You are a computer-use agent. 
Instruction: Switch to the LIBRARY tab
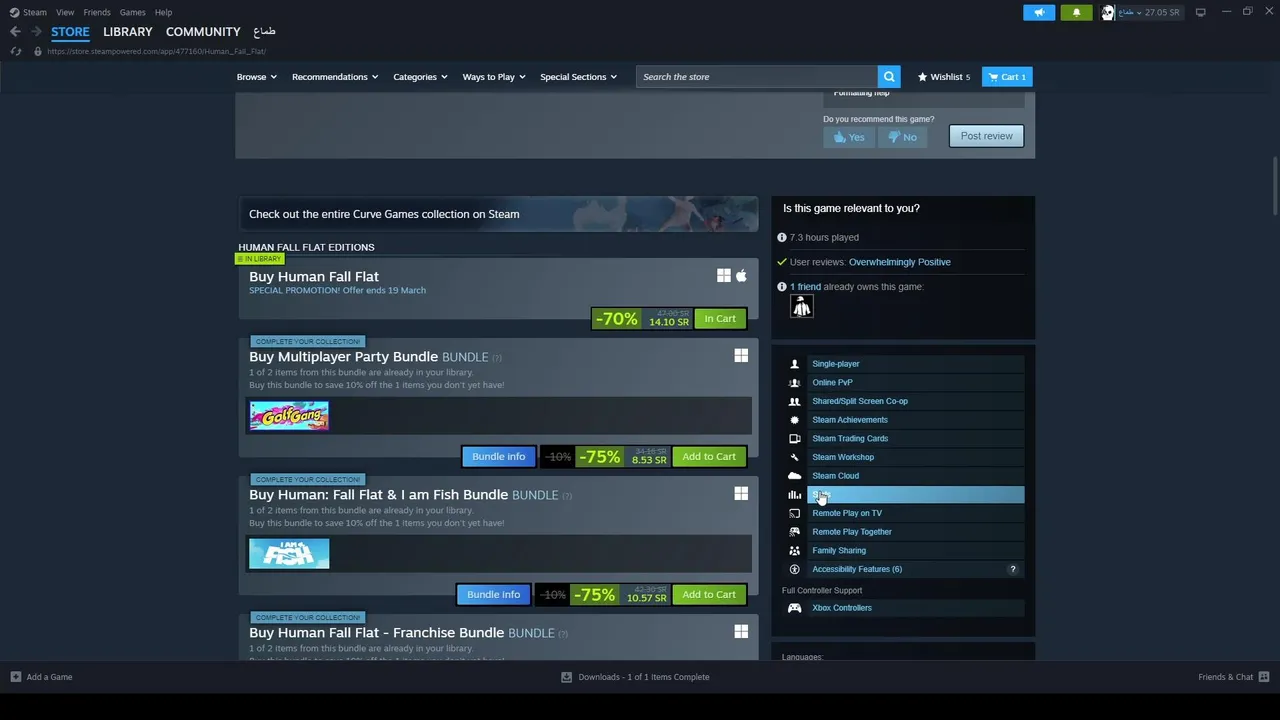tap(128, 32)
